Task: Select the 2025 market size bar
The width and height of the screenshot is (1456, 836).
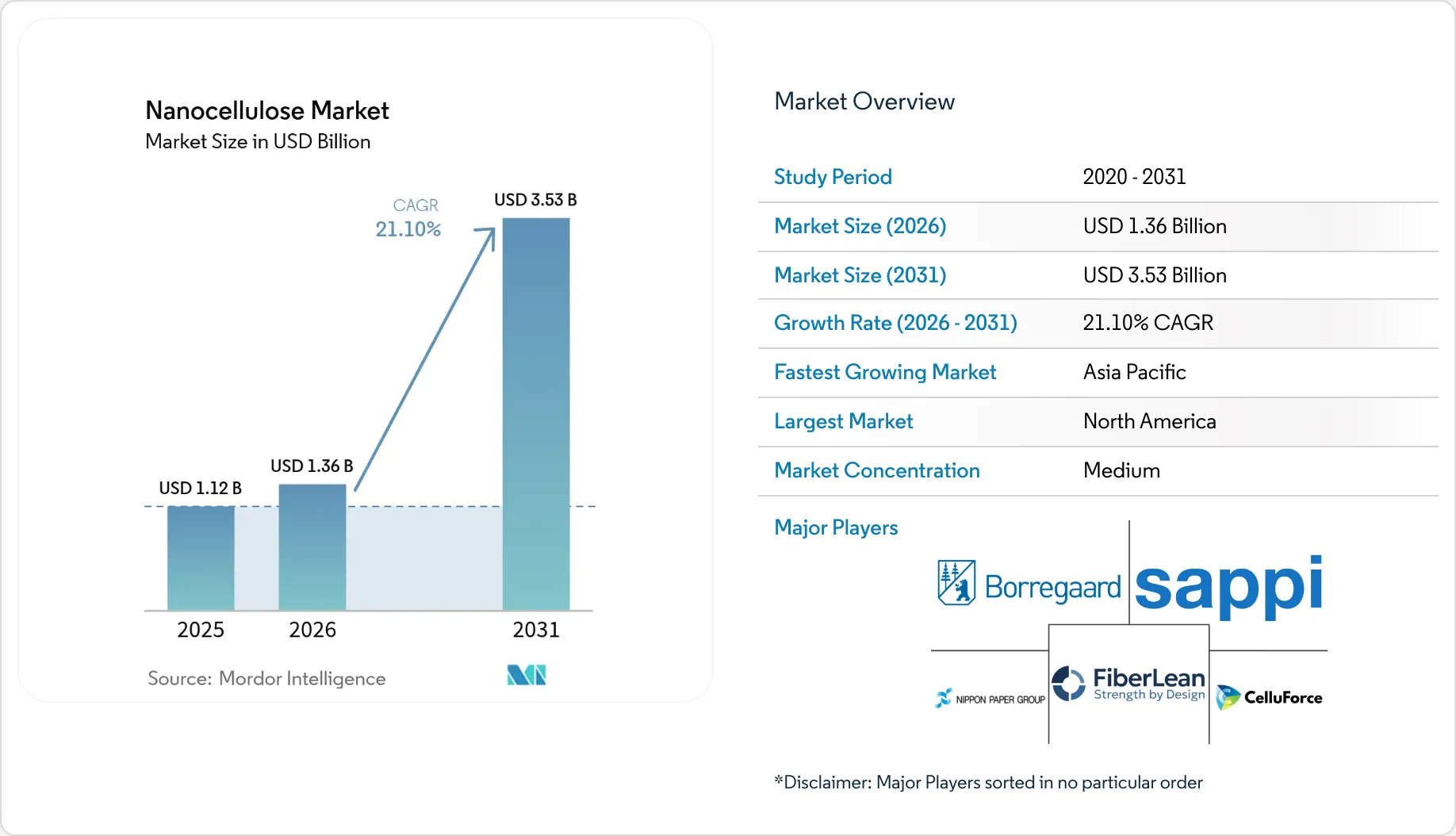Action: [201, 558]
